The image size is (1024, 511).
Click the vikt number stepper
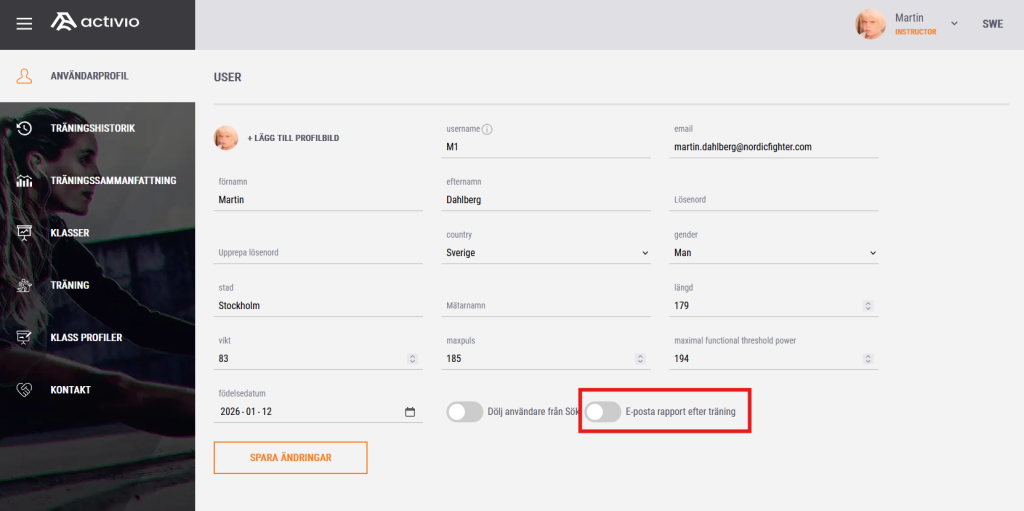point(412,359)
